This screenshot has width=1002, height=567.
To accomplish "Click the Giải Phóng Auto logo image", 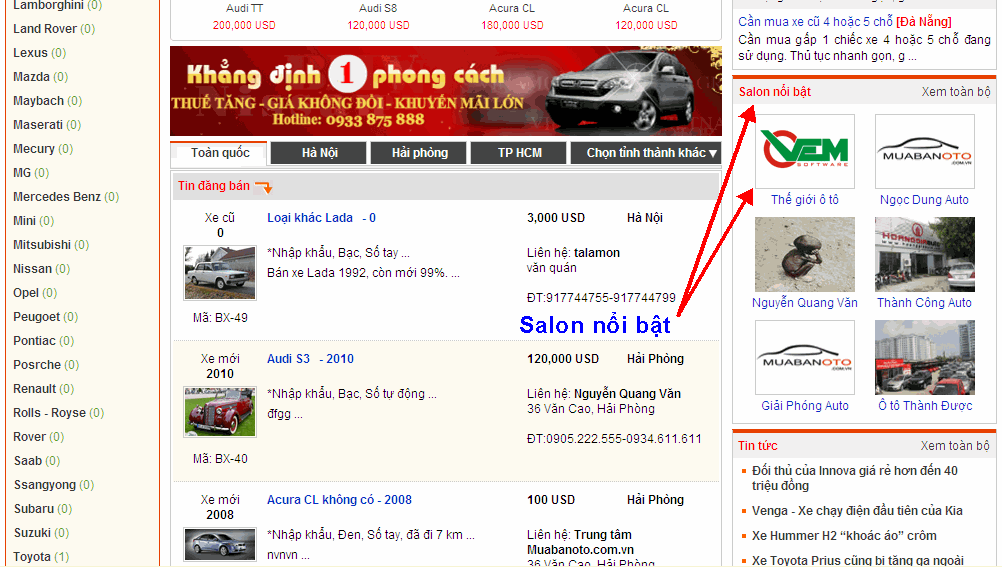I will [805, 357].
